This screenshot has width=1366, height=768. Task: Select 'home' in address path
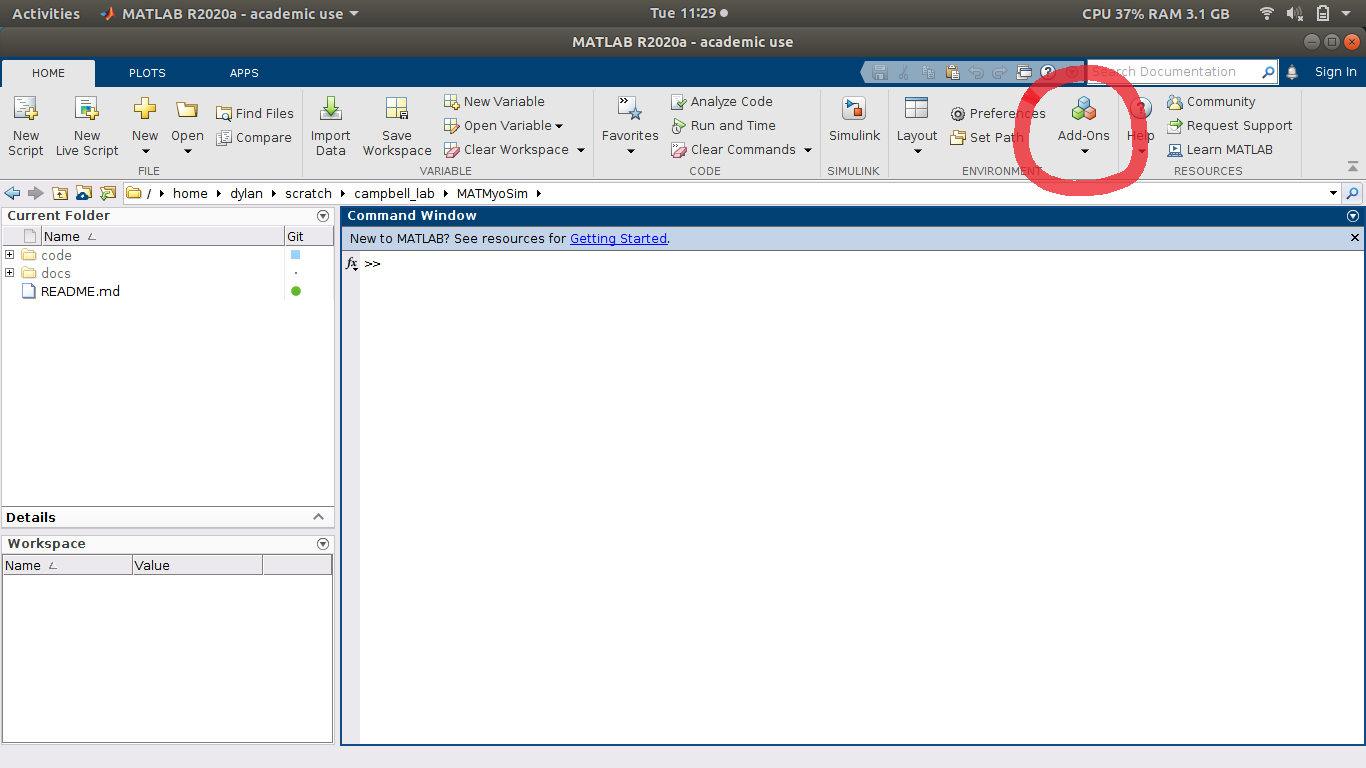click(x=190, y=193)
